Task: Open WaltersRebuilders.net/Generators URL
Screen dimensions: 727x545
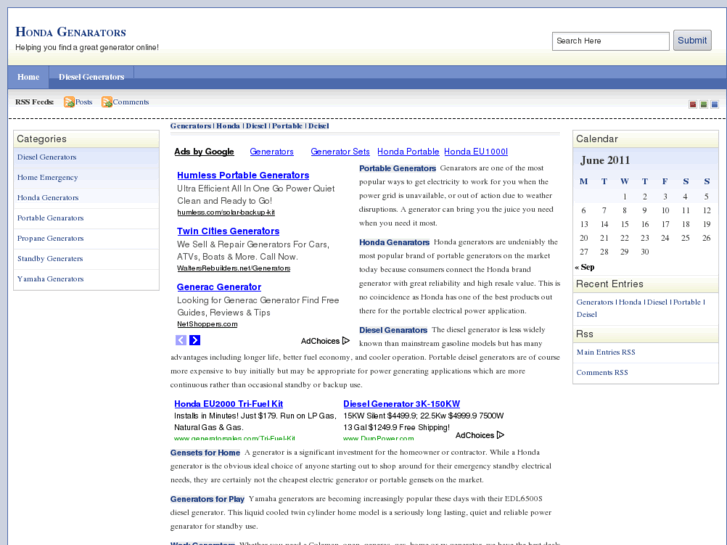Action: pos(234,268)
